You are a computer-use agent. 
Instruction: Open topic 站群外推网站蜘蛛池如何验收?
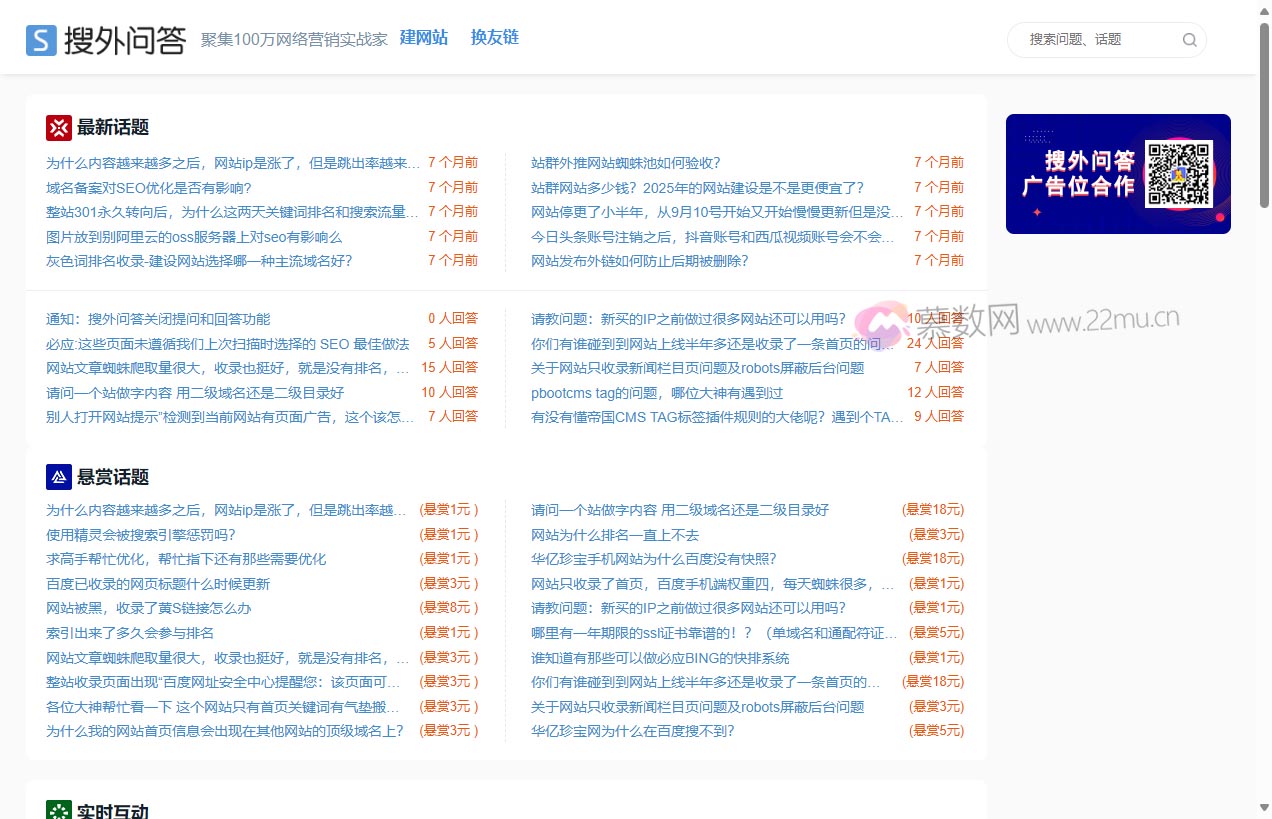coord(625,163)
